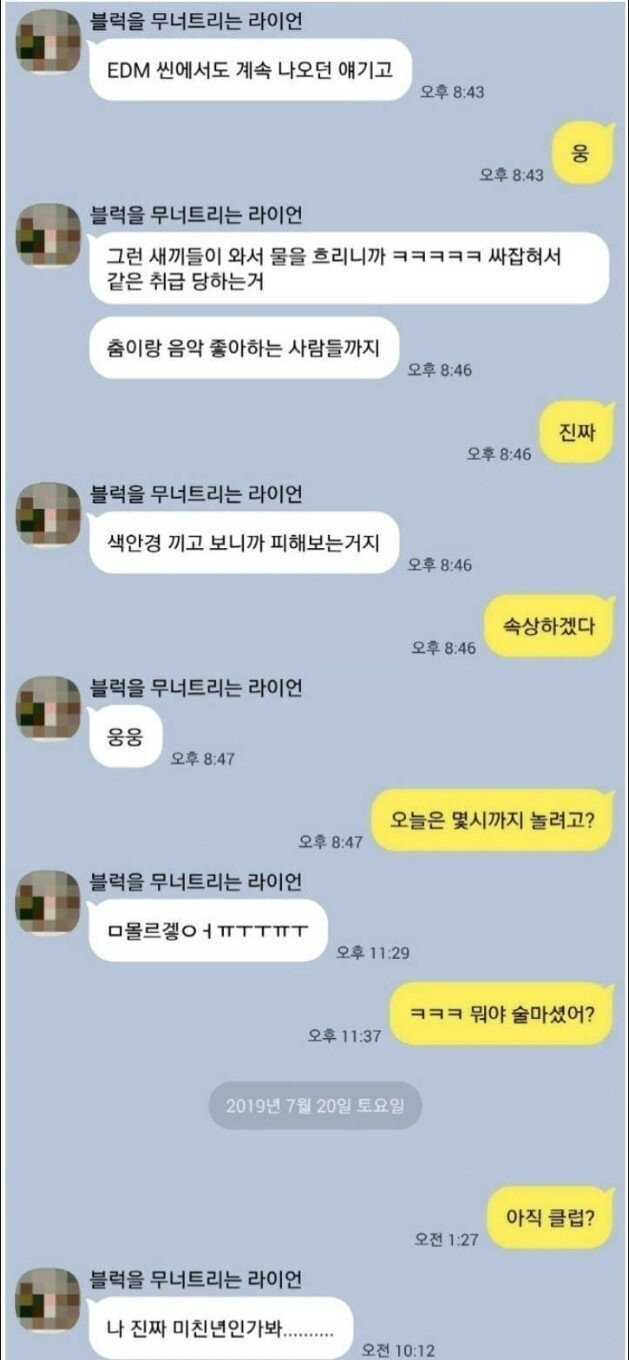Select the '나 진짜 미친년인가봐' message
This screenshot has height=1360, width=629.
222,1328
